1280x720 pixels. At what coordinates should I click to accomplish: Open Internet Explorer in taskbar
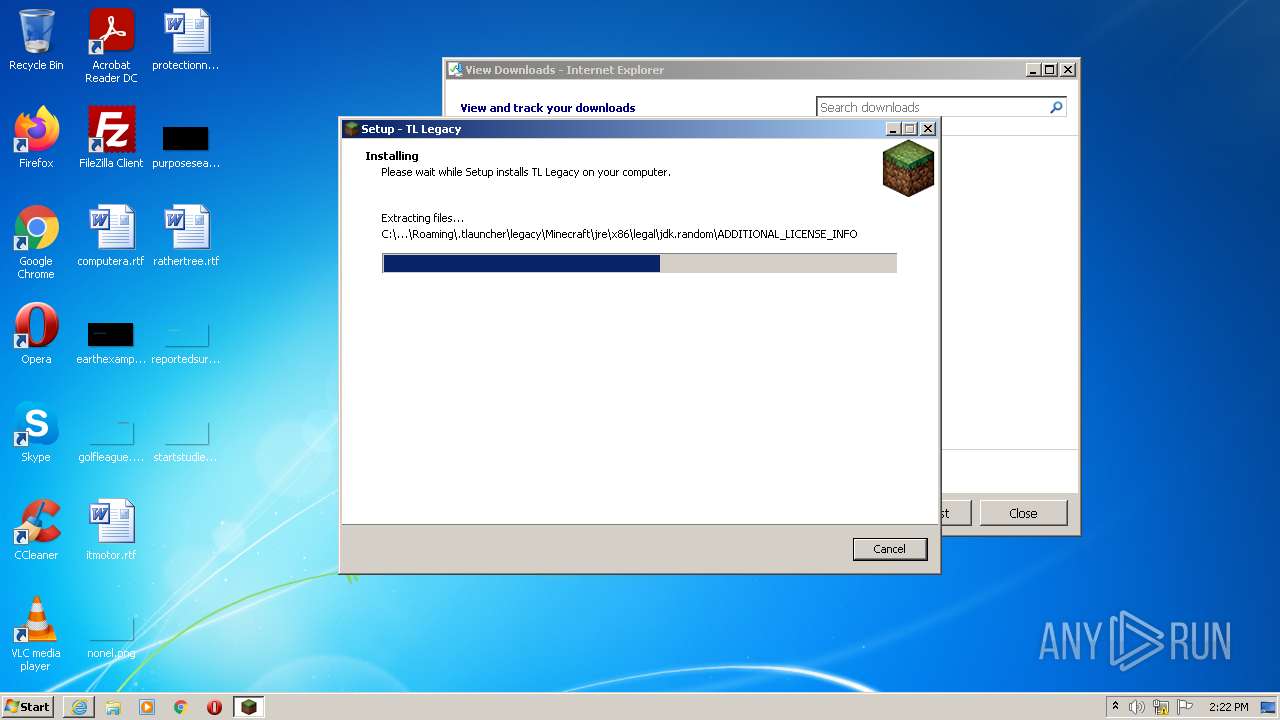click(x=79, y=707)
